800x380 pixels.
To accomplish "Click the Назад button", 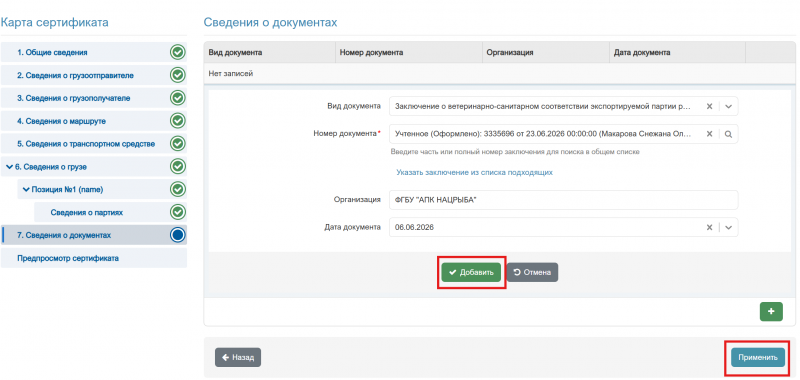I will (238, 358).
